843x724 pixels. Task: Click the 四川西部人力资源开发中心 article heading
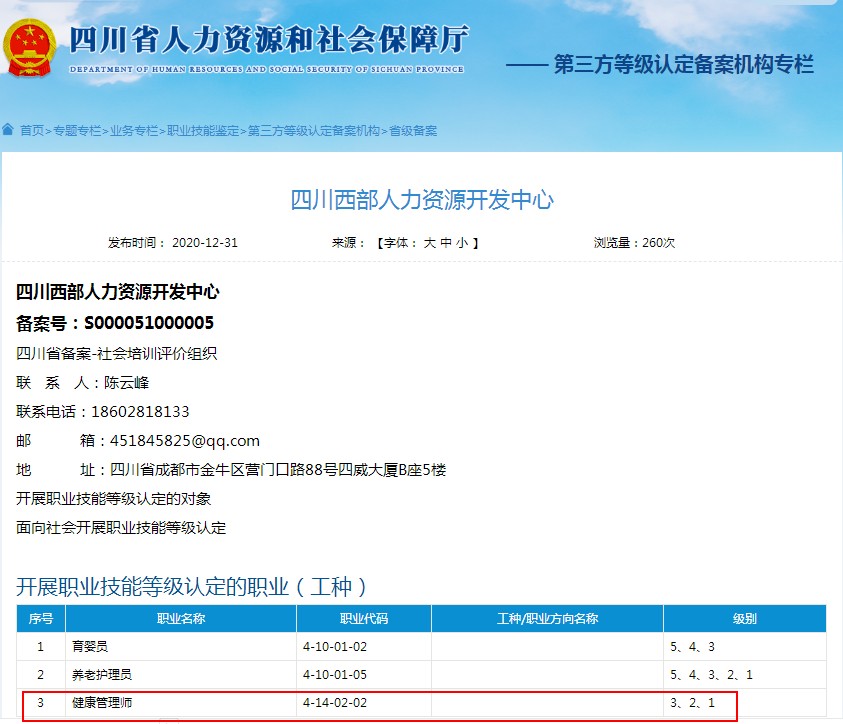[x=422, y=200]
